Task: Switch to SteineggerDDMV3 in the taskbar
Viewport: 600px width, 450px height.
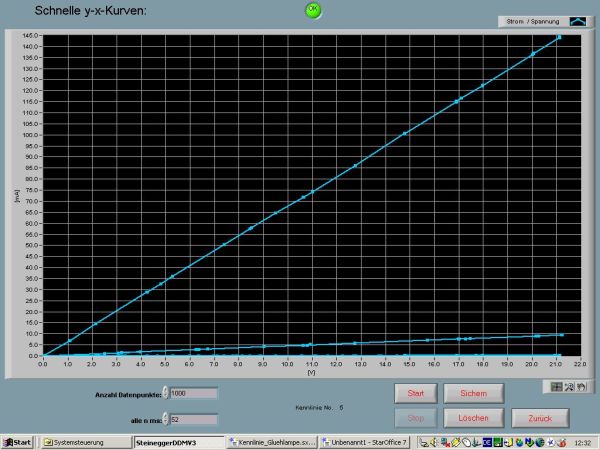Action: click(178, 443)
